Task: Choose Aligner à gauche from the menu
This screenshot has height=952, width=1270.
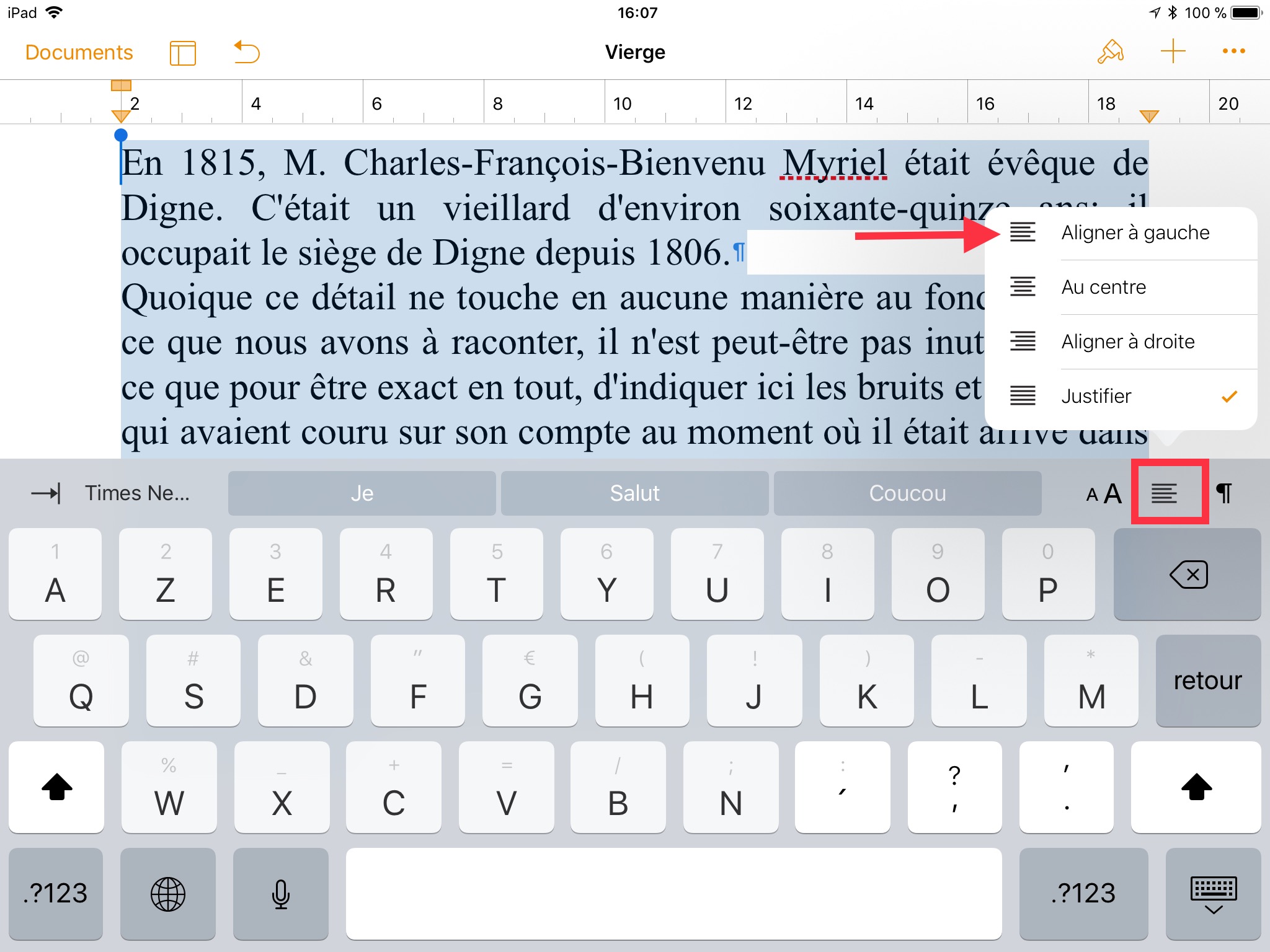Action: point(1121,233)
